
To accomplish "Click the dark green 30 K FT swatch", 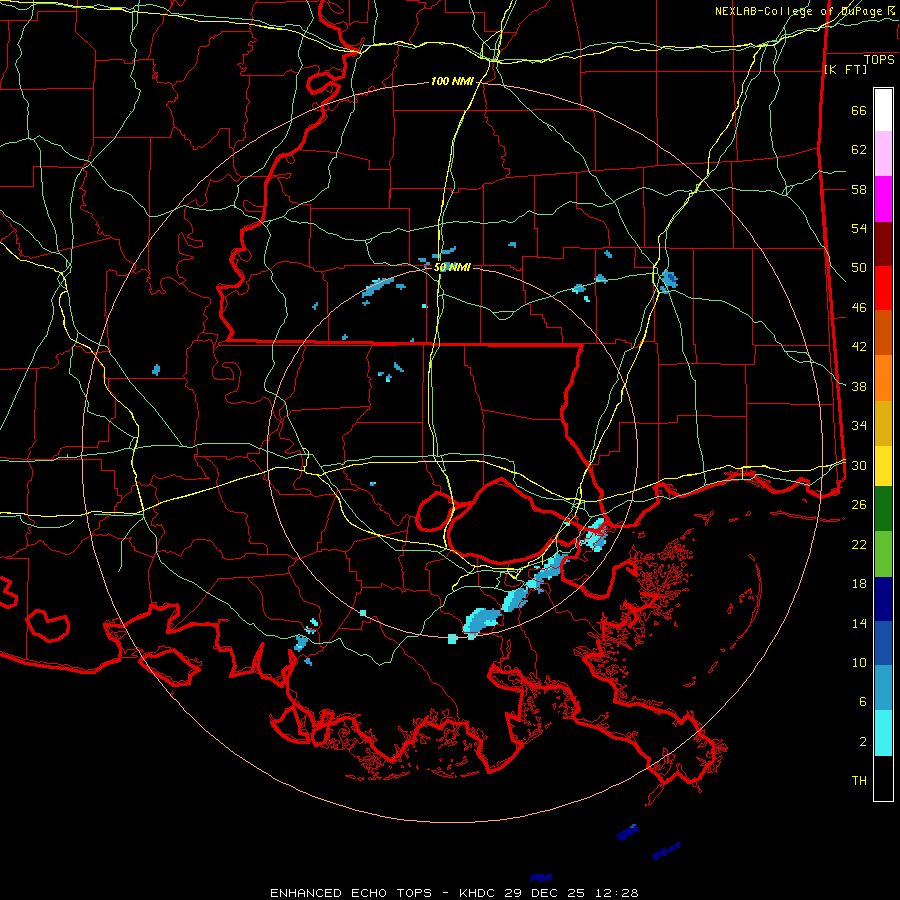I will (x=883, y=509).
